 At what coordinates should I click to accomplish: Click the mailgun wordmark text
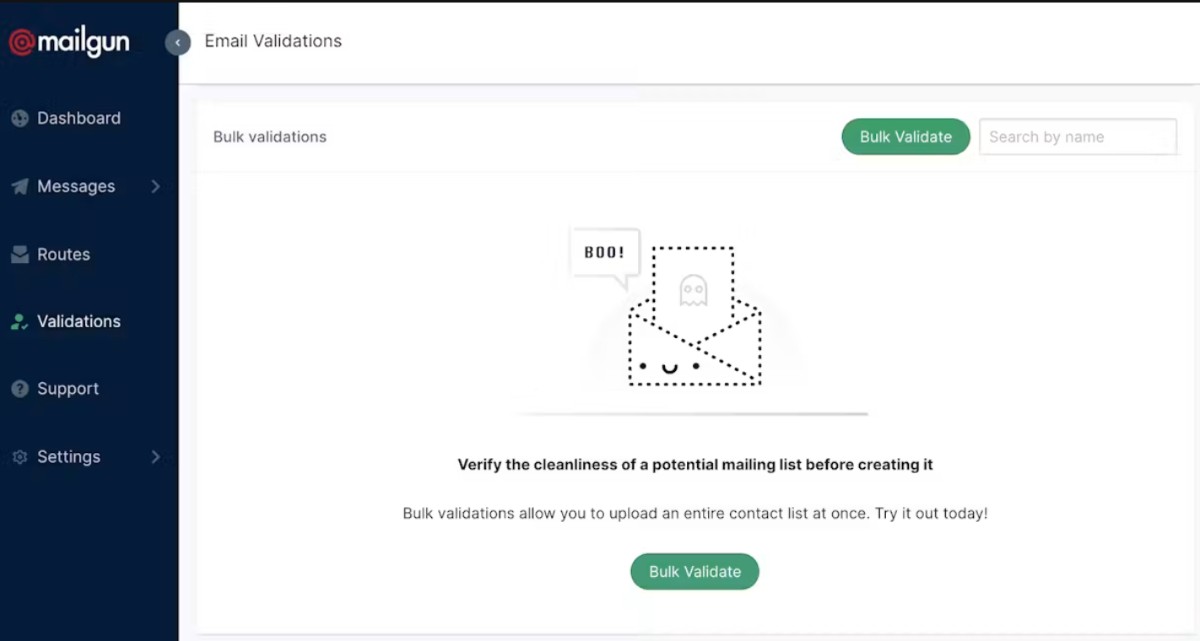[x=84, y=43]
